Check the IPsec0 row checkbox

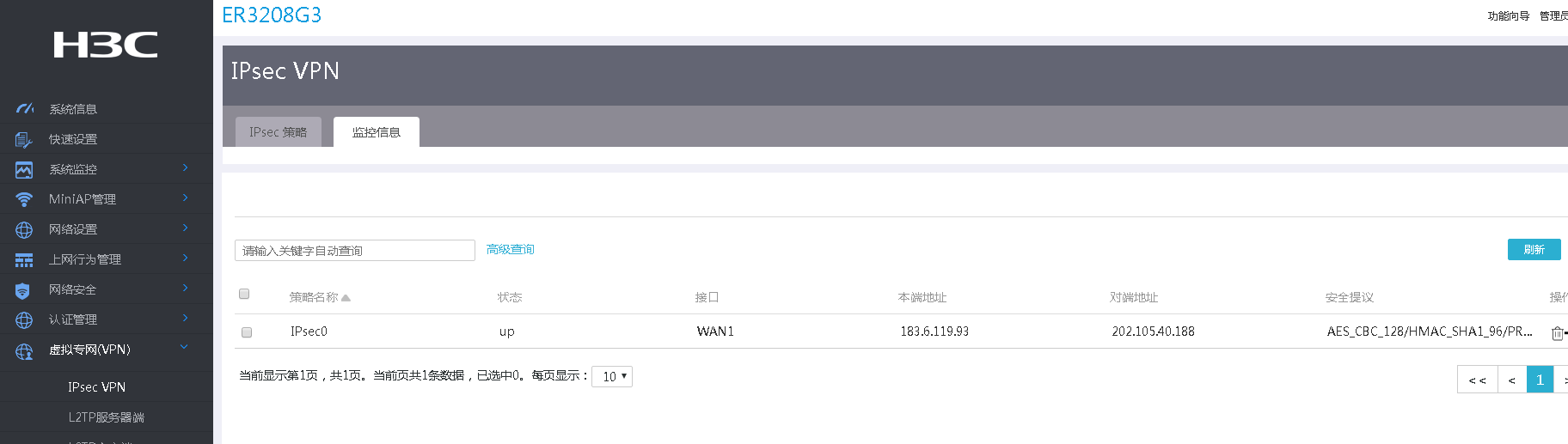[247, 332]
